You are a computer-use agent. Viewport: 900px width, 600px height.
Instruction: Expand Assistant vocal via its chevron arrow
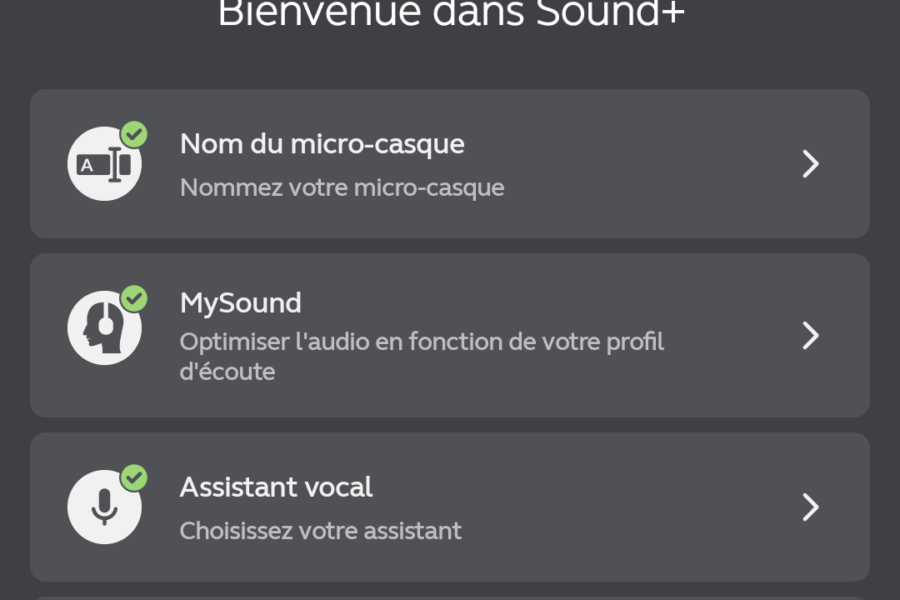pos(810,507)
